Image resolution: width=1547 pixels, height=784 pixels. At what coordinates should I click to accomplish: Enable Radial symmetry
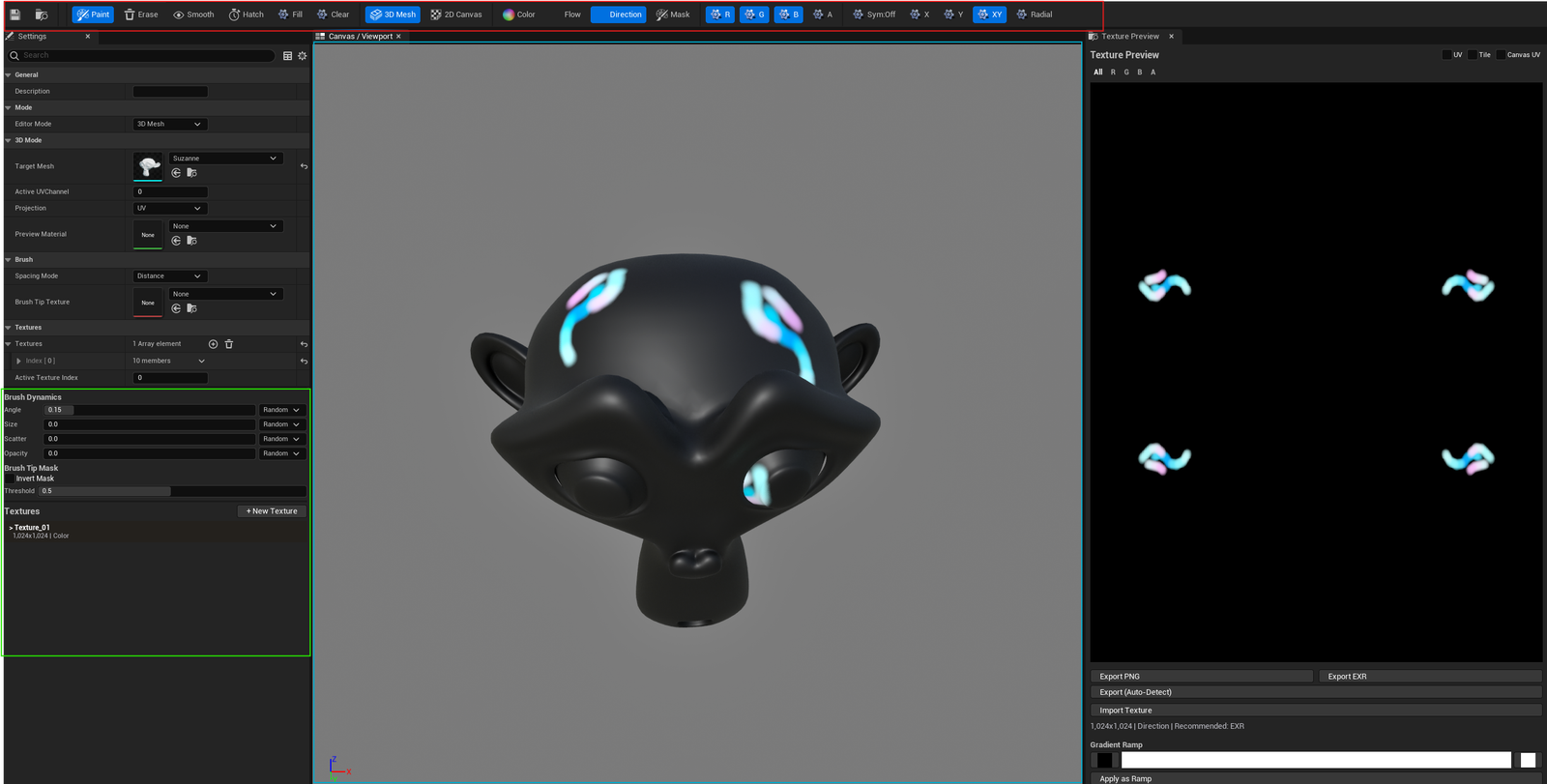coord(1035,15)
